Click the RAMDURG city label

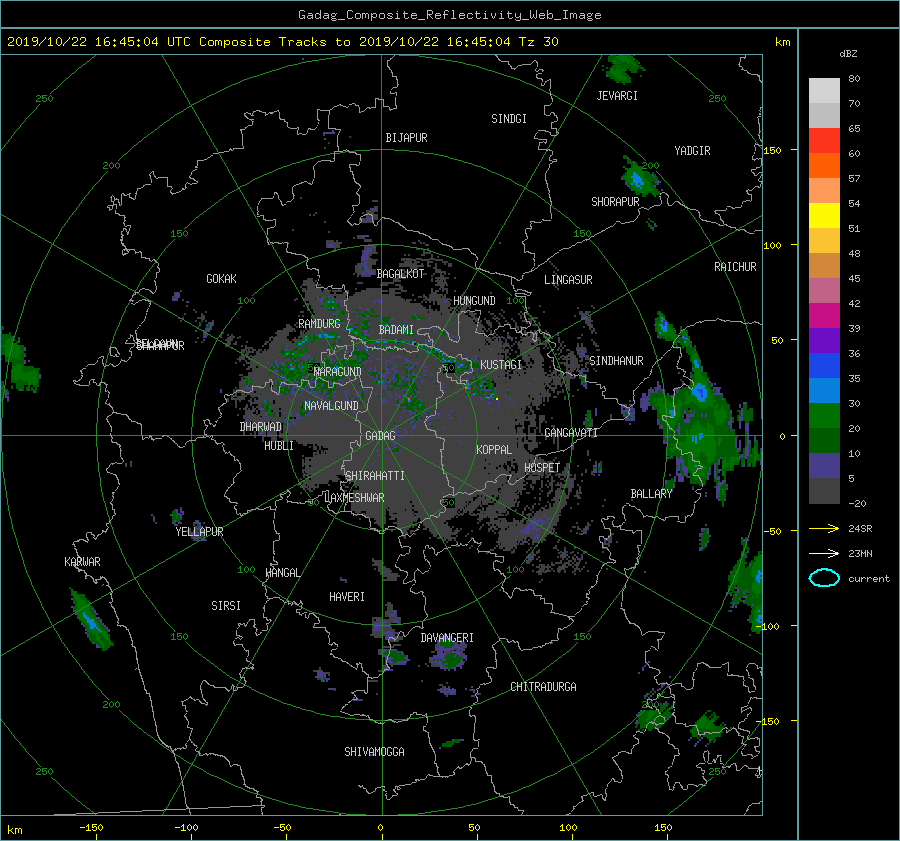[x=319, y=324]
